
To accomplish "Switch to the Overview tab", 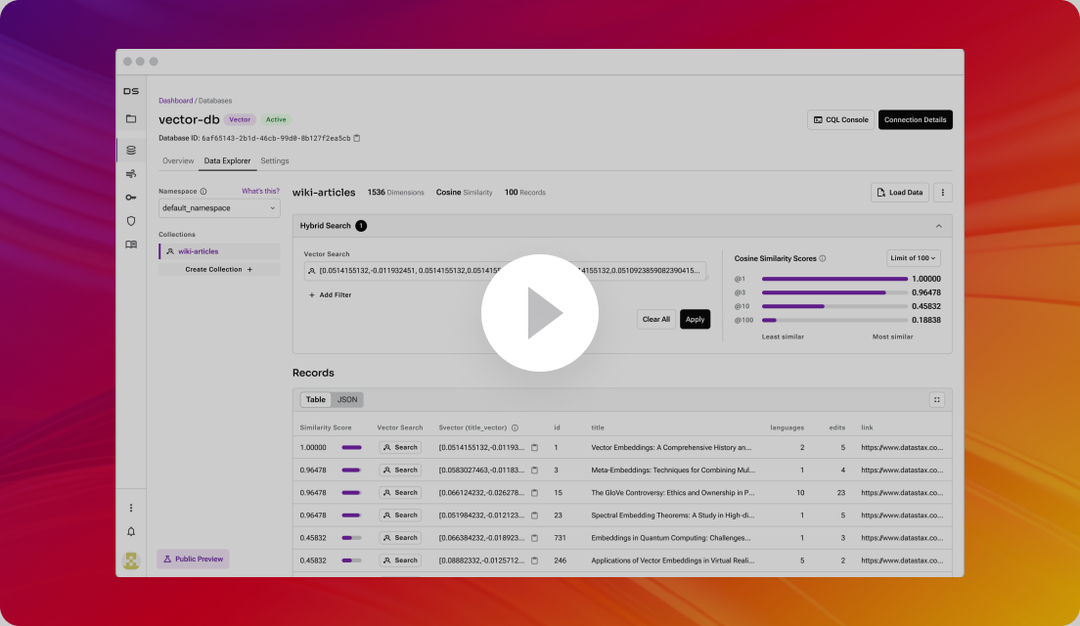I will 178,161.
